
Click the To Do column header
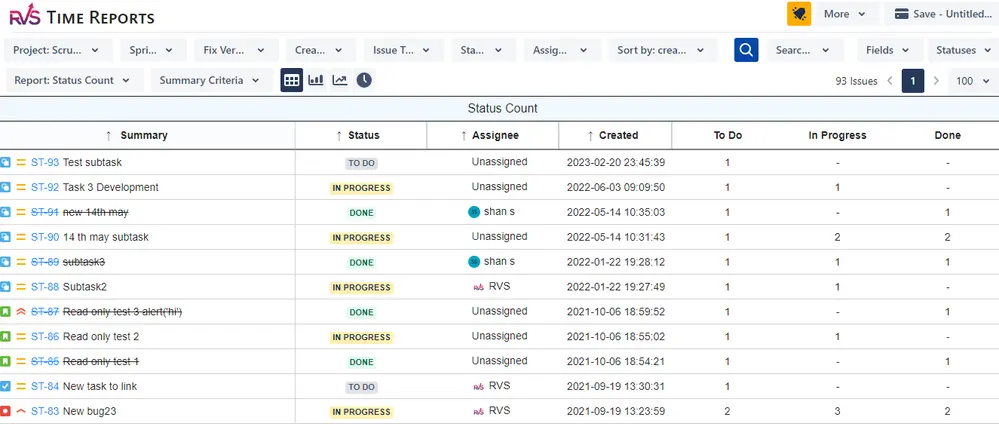point(728,135)
